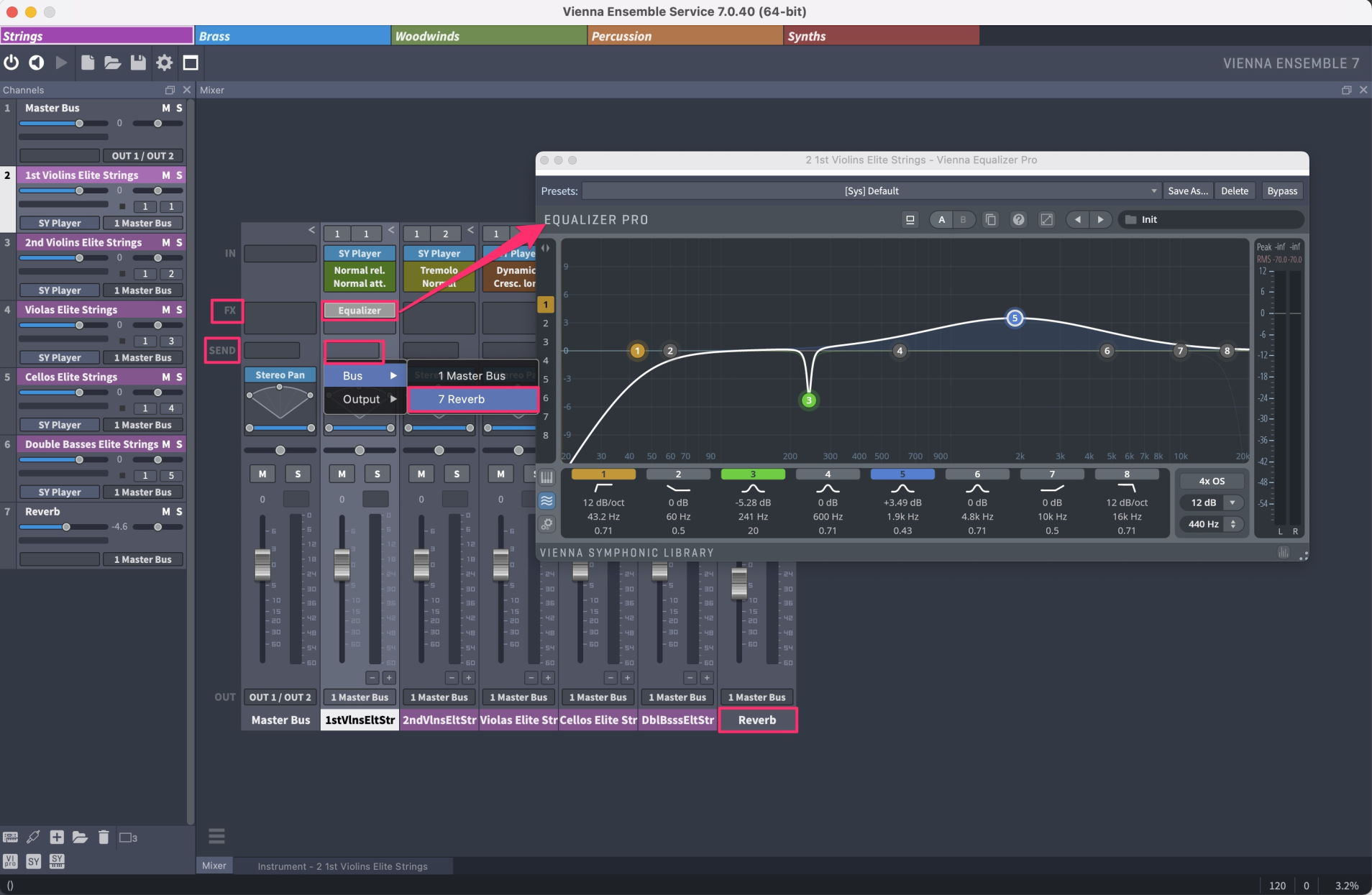Click the piano keys icon beside EQ bands
The image size is (1372, 895).
click(546, 477)
